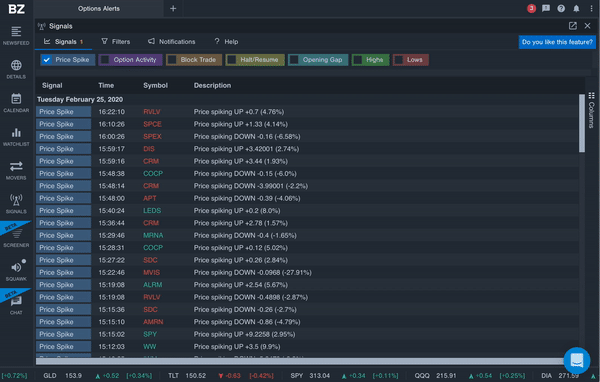Open the DIS symbol link
This screenshot has height=382, width=600.
149,149
